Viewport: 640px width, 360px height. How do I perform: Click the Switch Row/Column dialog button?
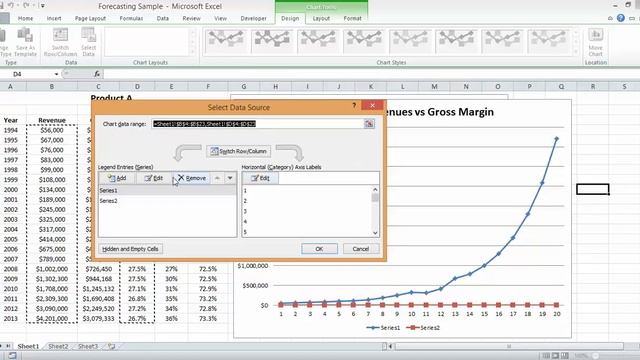[x=239, y=151]
